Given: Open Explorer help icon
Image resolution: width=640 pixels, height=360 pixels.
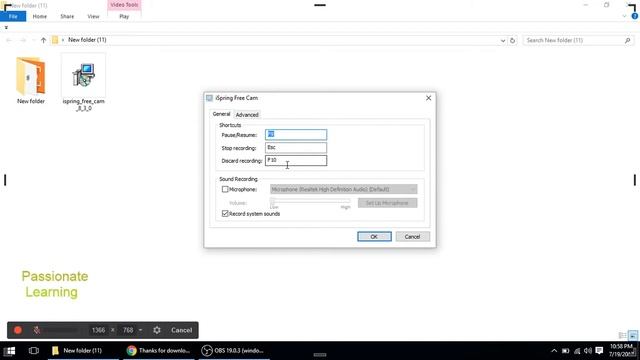Looking at the screenshot, I should pos(635,16).
